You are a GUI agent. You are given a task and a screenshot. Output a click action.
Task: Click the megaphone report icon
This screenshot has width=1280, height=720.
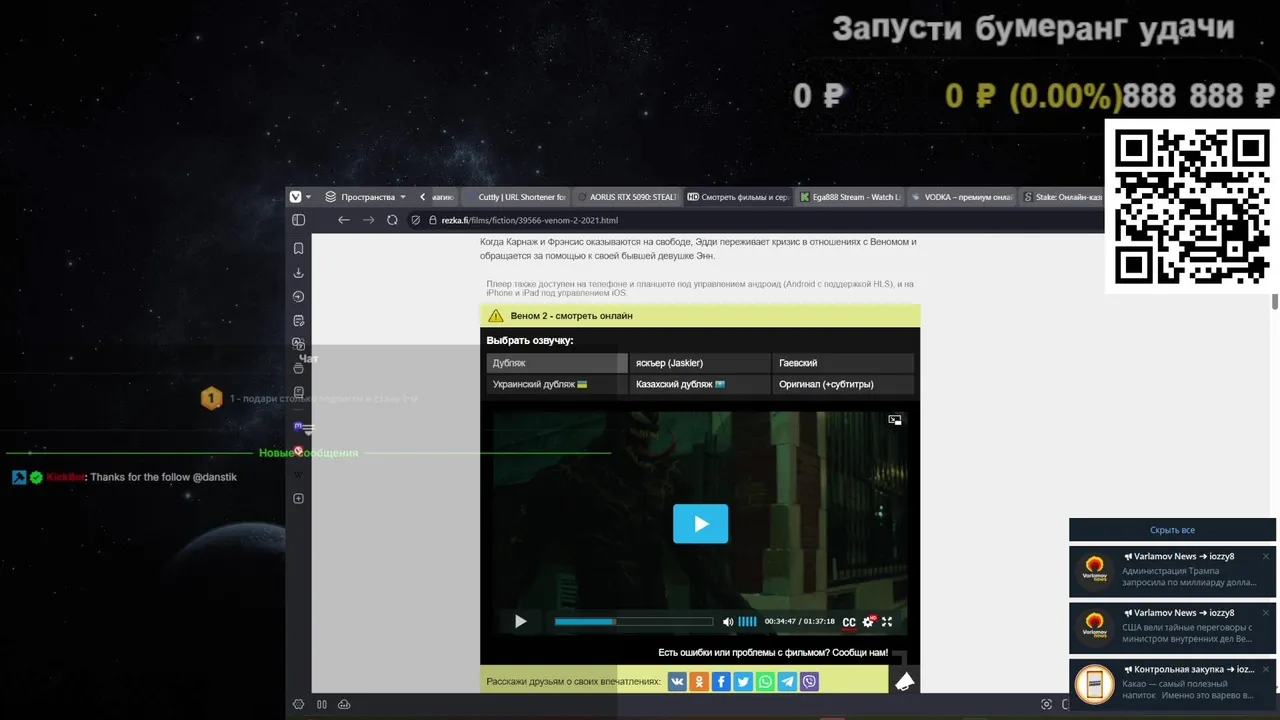coord(904,681)
